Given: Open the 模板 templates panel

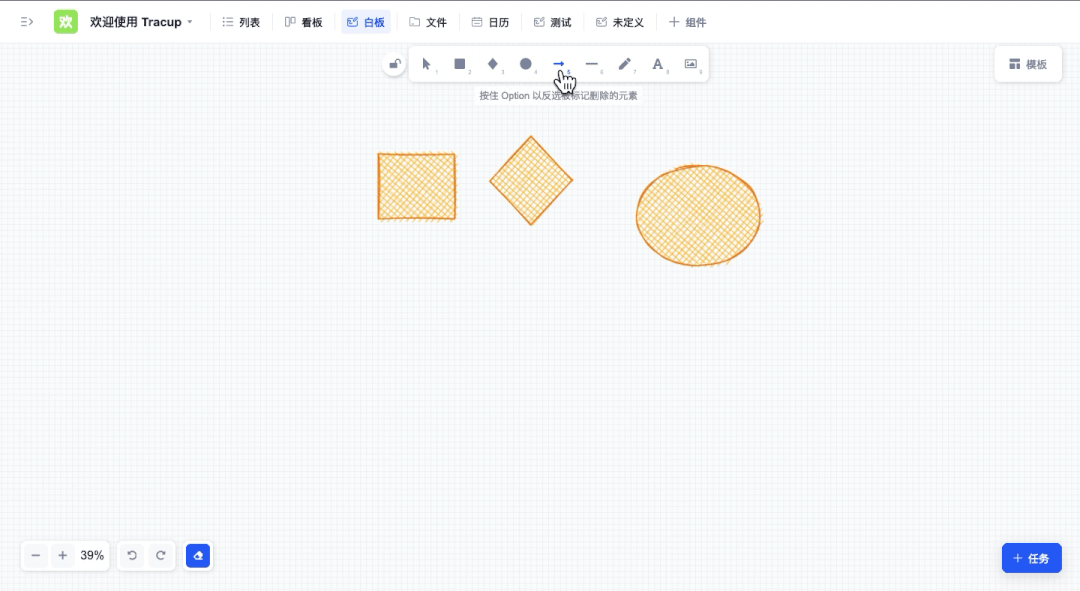Looking at the screenshot, I should pos(1028,64).
